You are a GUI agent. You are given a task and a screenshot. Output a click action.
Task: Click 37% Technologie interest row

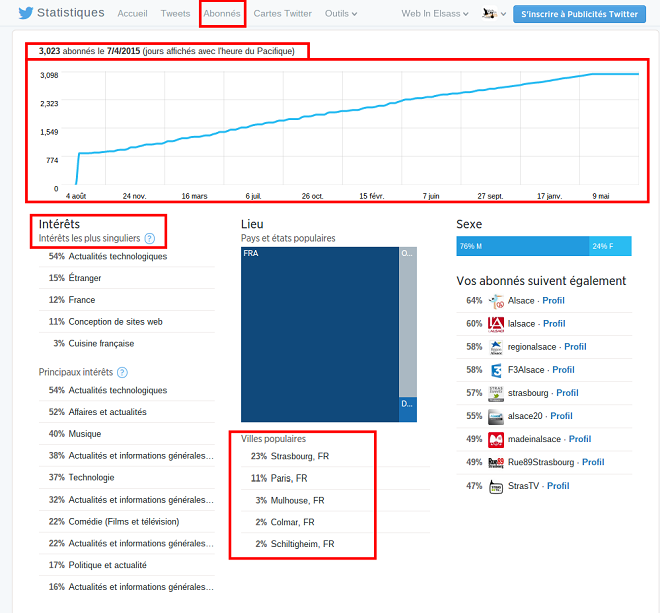(x=126, y=478)
